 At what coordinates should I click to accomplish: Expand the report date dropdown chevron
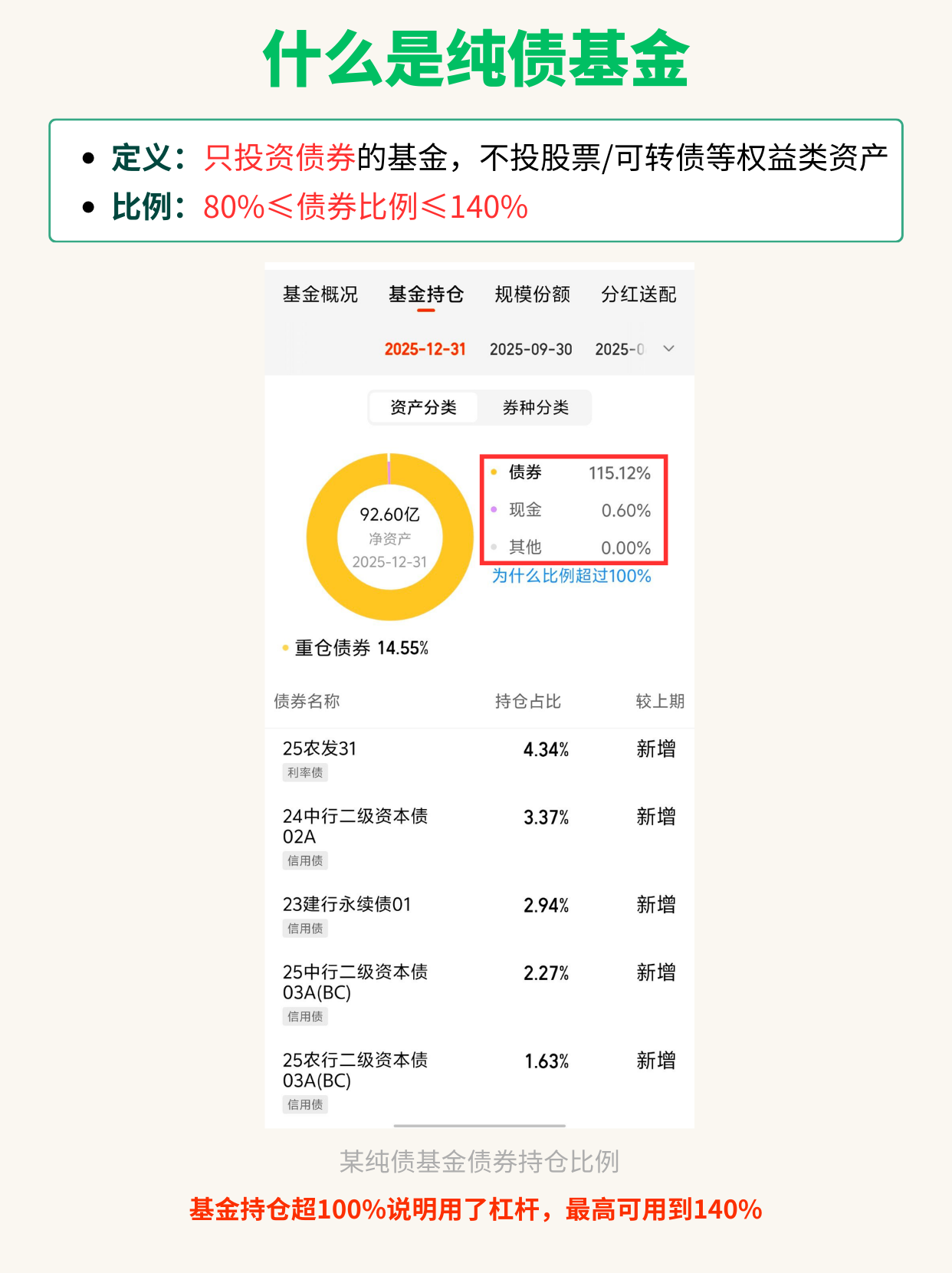[x=669, y=349]
